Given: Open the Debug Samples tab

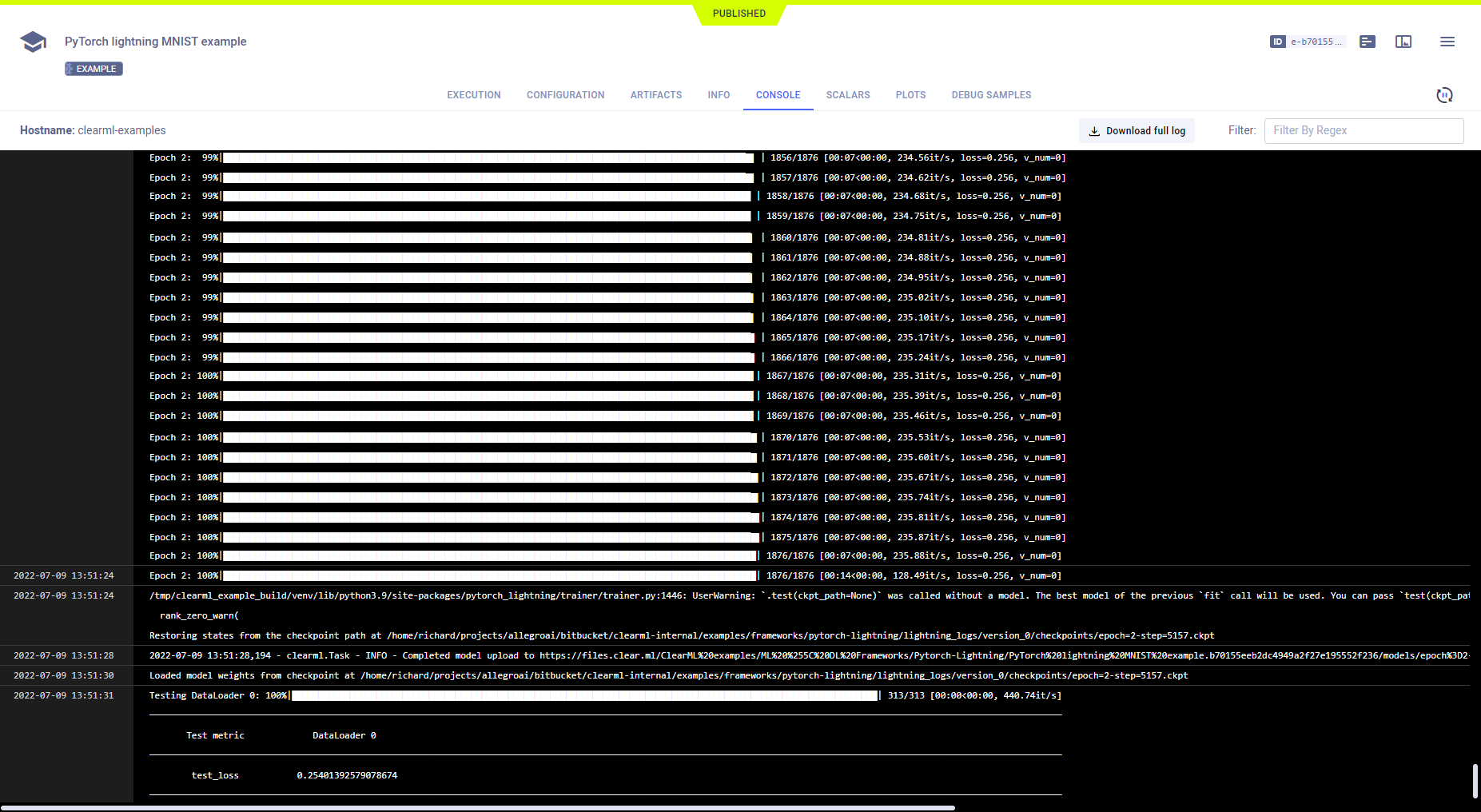Looking at the screenshot, I should pyautogui.click(x=991, y=95).
